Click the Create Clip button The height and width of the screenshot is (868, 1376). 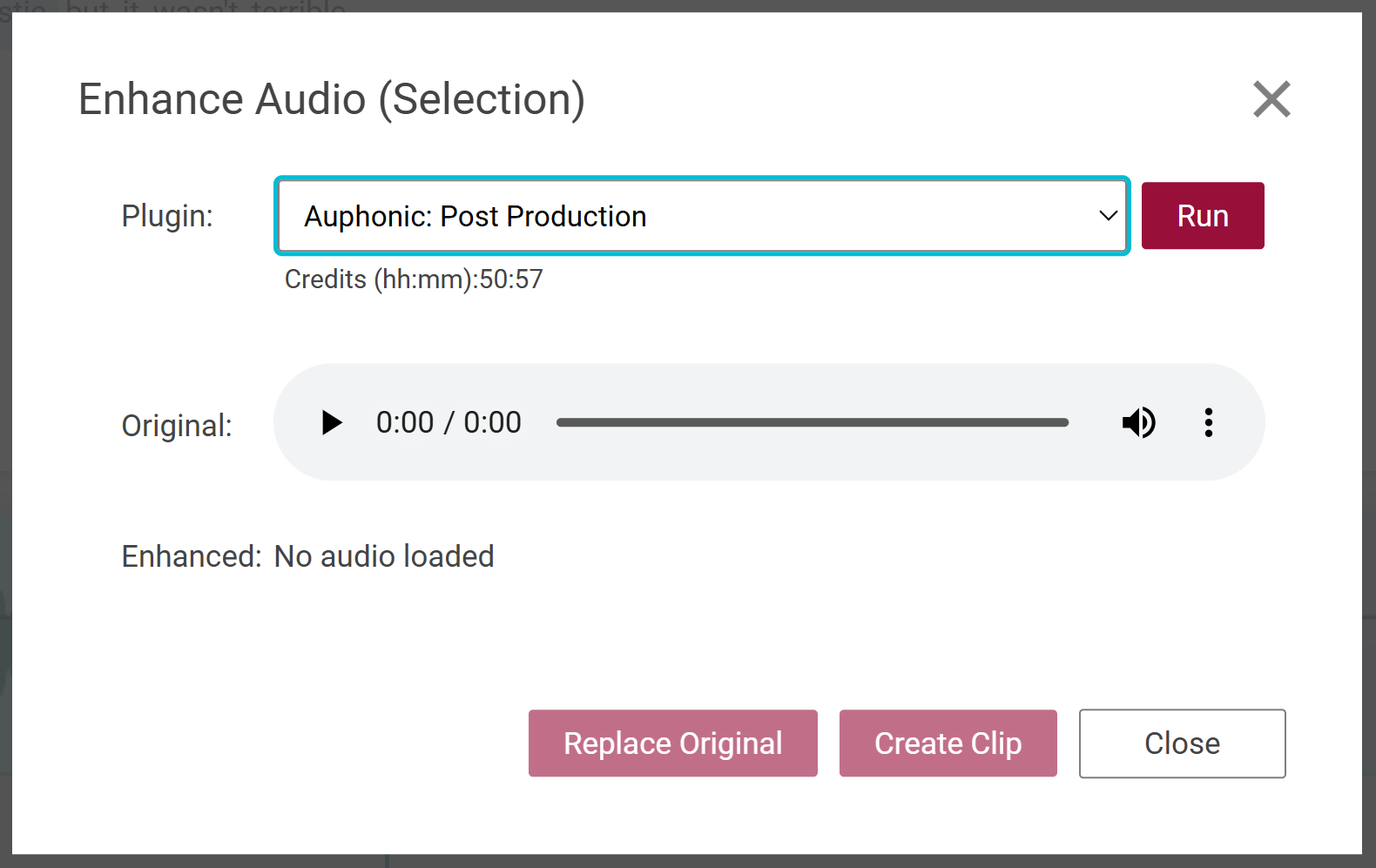coord(948,744)
